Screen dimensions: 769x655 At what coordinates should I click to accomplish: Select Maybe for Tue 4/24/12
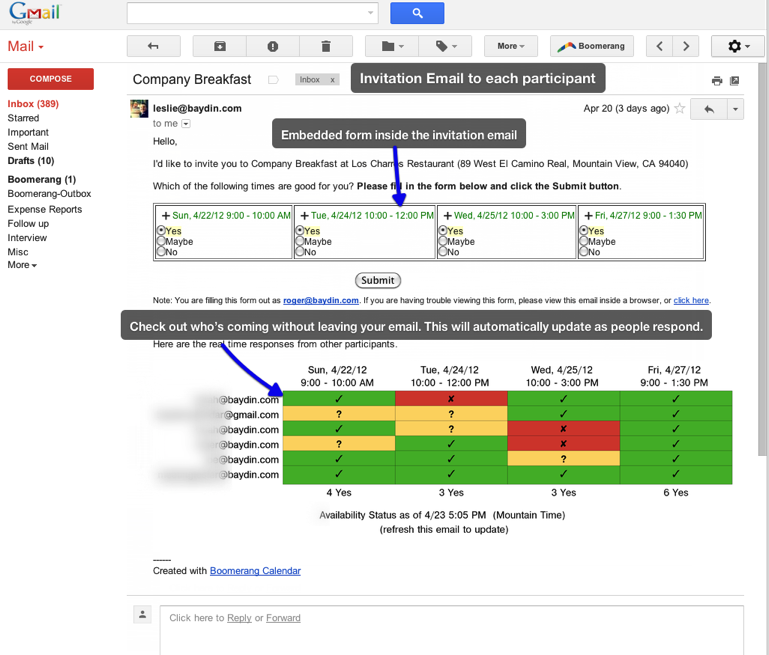tap(300, 241)
